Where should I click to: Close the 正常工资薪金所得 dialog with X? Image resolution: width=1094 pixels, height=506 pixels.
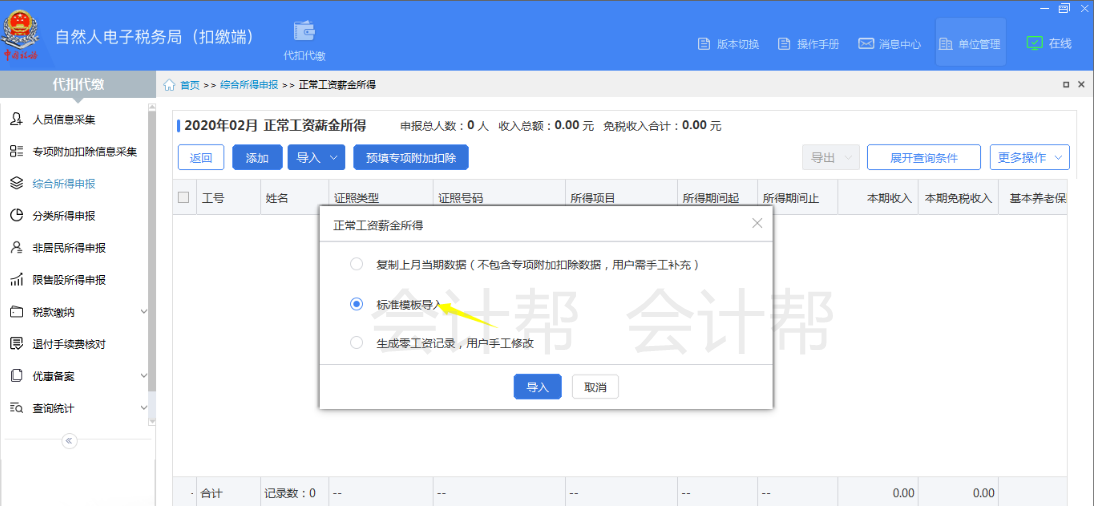point(757,223)
